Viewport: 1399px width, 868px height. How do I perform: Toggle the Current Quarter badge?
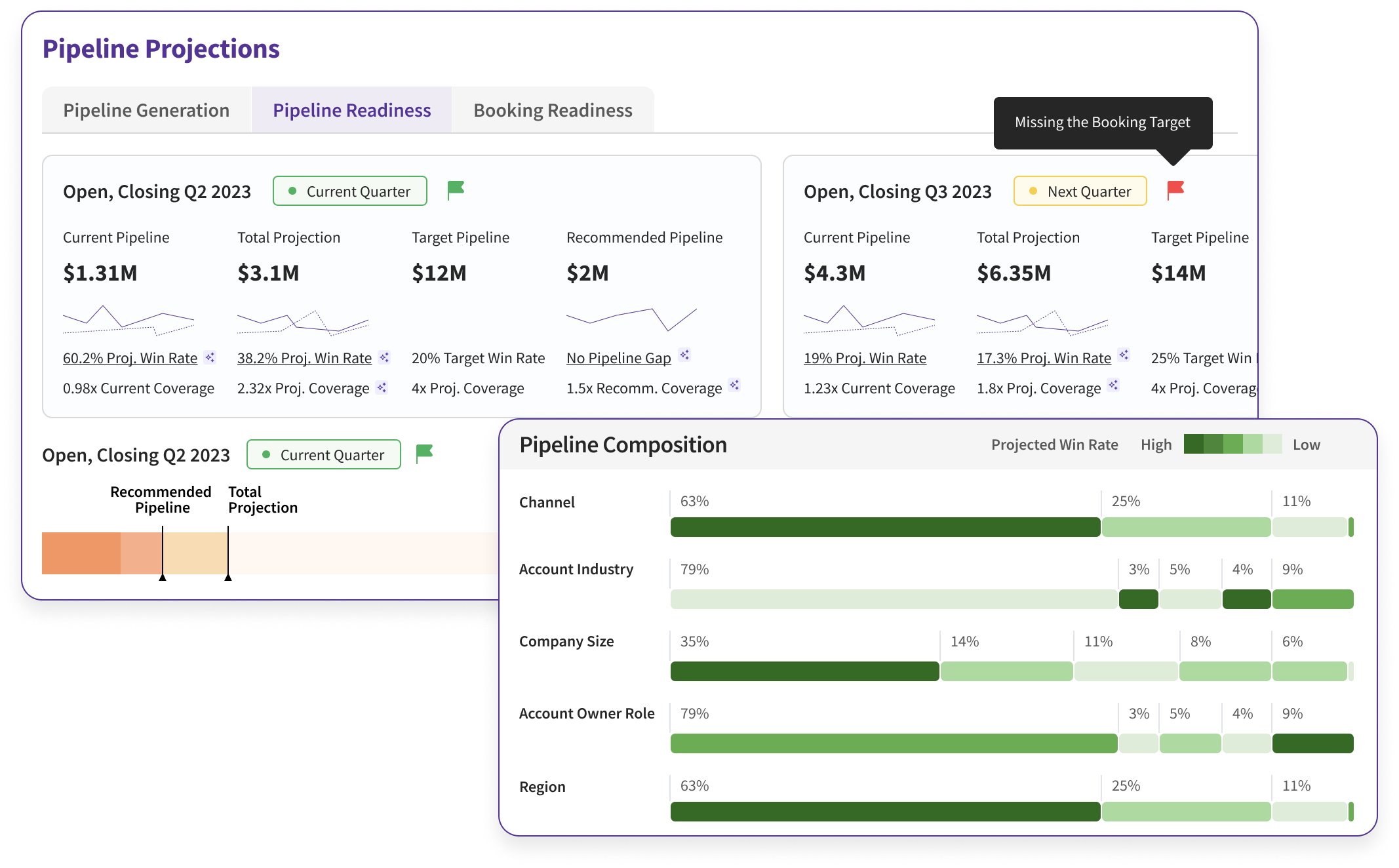pos(349,191)
